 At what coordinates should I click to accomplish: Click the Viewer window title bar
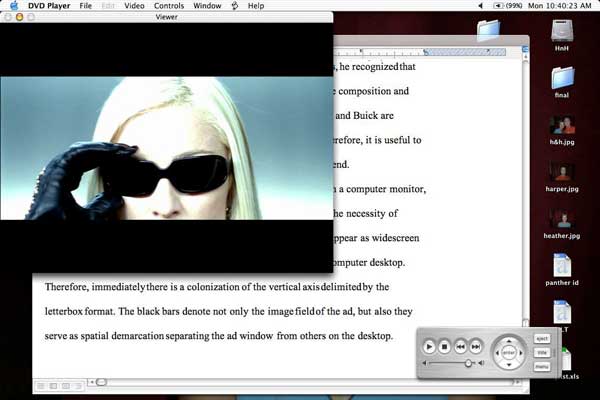166,17
